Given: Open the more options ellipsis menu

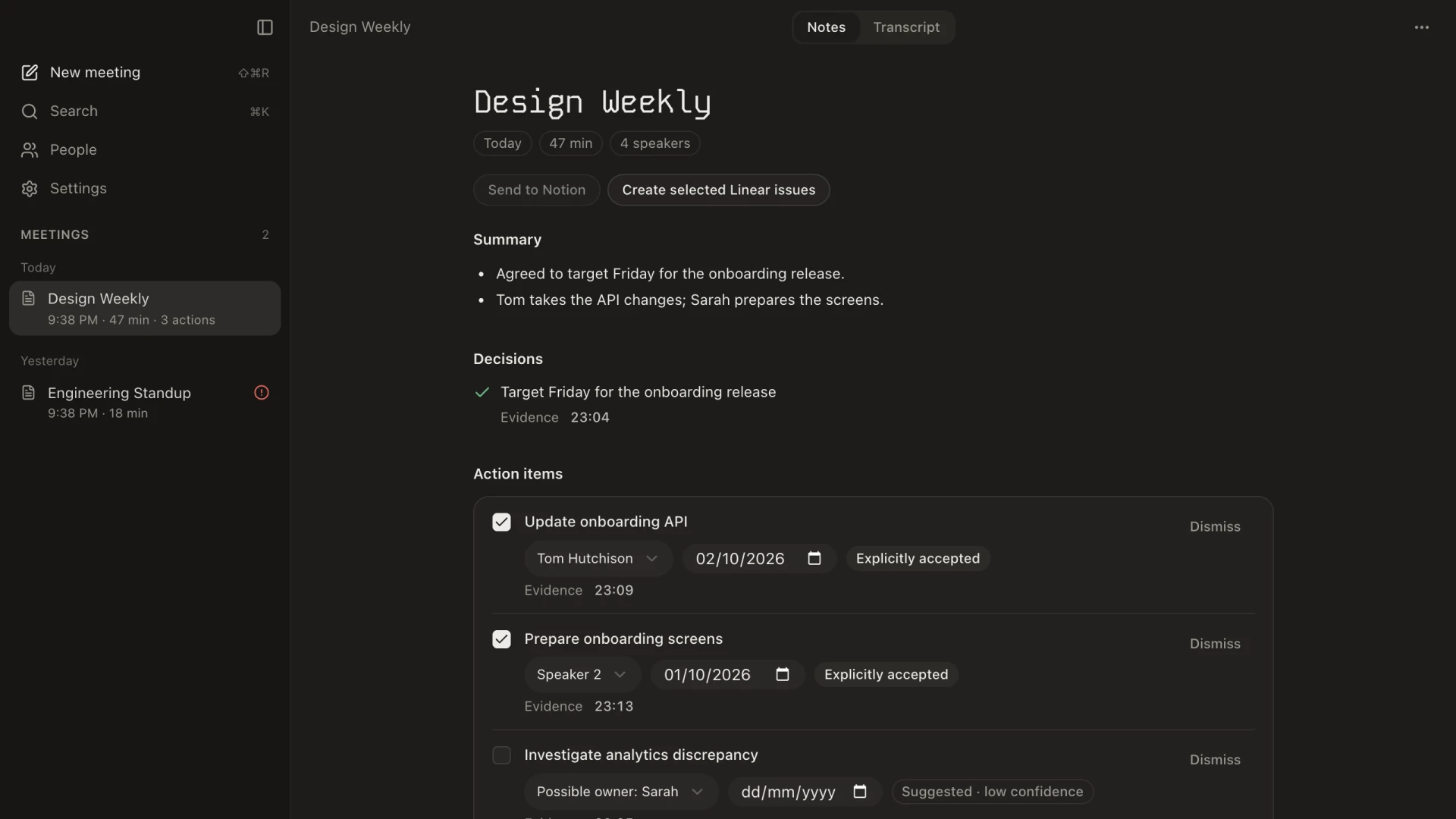Looking at the screenshot, I should pos(1422,27).
